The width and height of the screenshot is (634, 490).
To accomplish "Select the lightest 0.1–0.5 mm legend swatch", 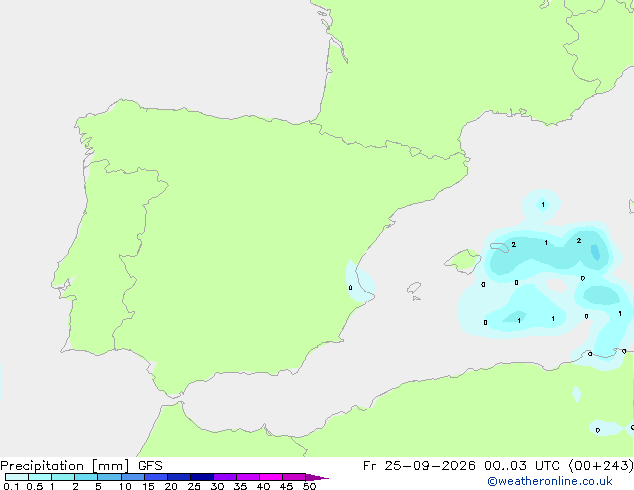I will (17, 477).
